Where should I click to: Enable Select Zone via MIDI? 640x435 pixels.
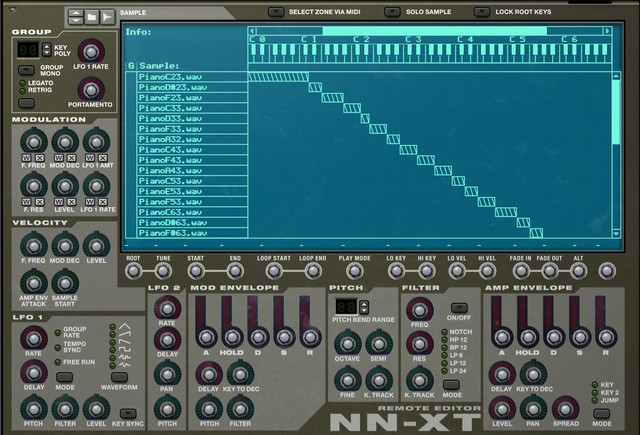tap(276, 12)
